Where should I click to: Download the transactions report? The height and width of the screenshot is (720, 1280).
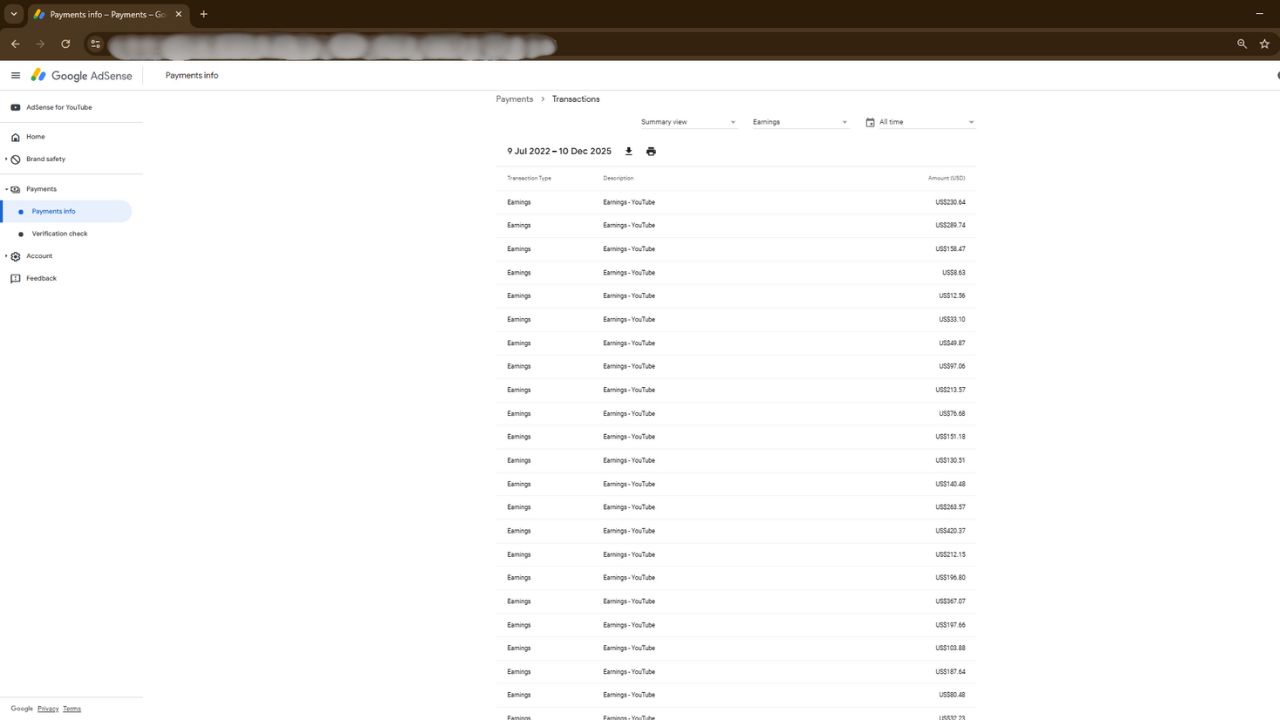[x=628, y=151]
